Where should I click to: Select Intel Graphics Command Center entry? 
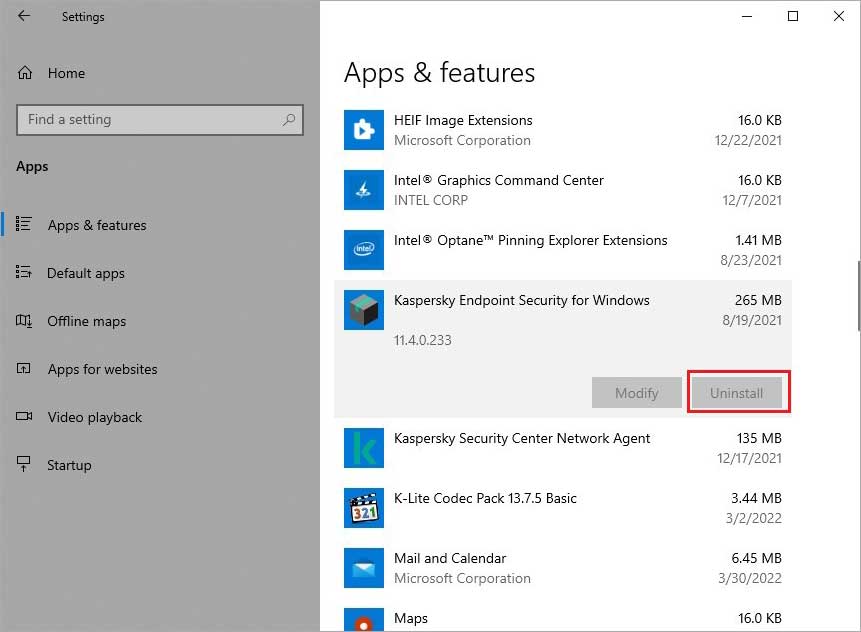pos(563,190)
